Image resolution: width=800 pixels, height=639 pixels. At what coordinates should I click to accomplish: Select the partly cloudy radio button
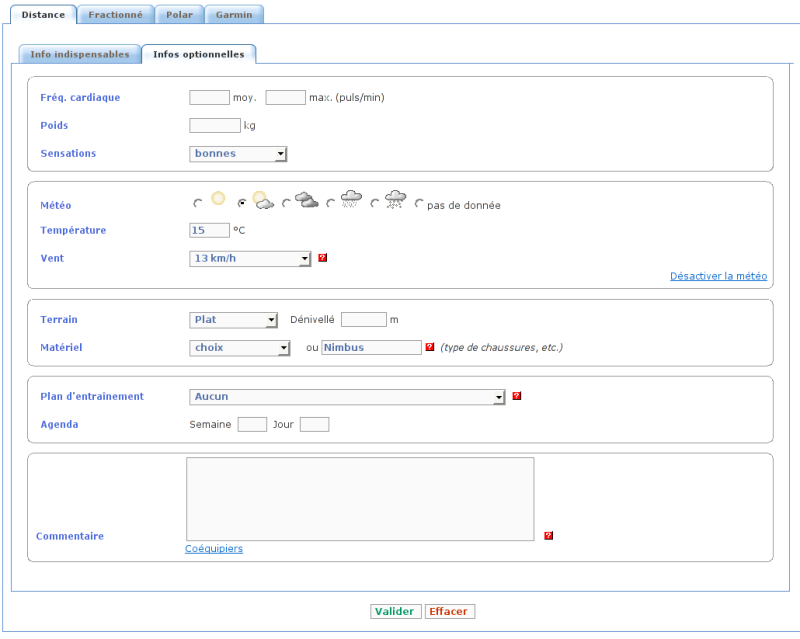242,203
